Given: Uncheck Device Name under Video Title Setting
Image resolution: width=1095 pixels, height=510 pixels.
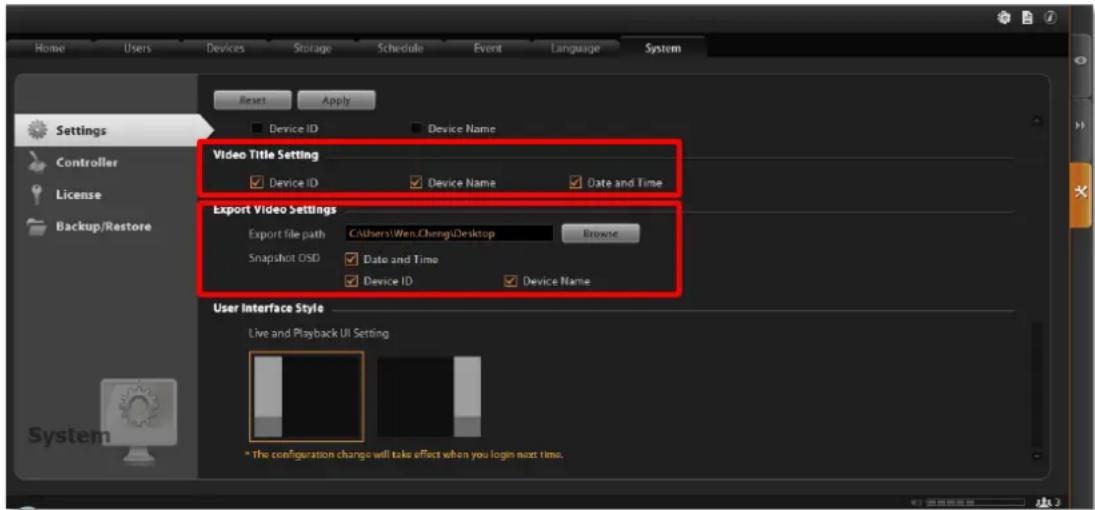Looking at the screenshot, I should pos(416,183).
